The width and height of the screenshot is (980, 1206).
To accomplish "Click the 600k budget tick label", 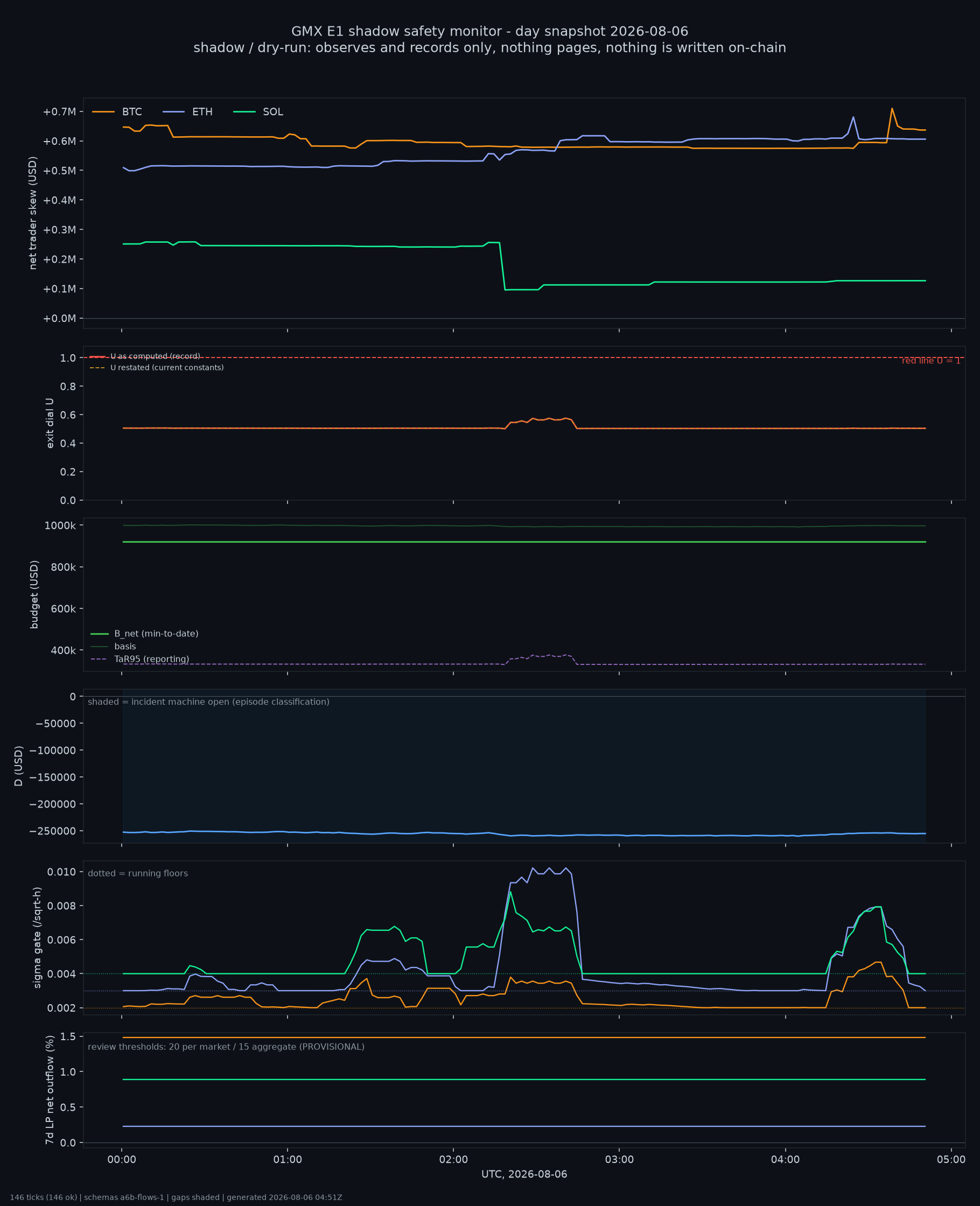I will click(63, 609).
